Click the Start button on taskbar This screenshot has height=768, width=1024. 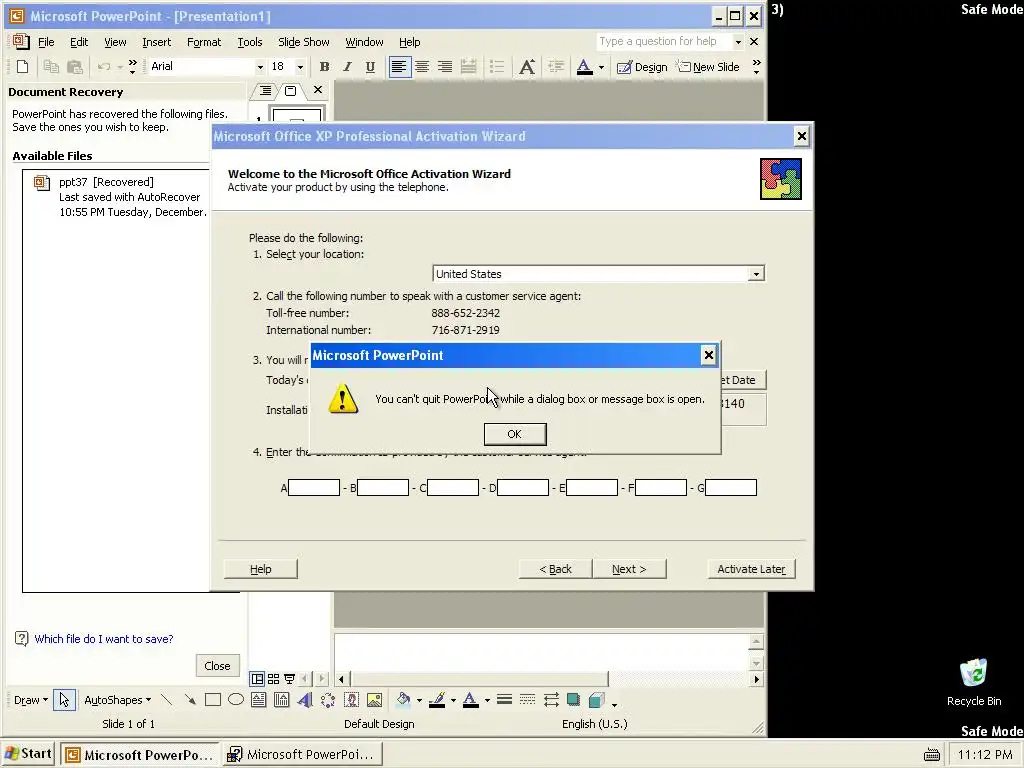pos(29,754)
